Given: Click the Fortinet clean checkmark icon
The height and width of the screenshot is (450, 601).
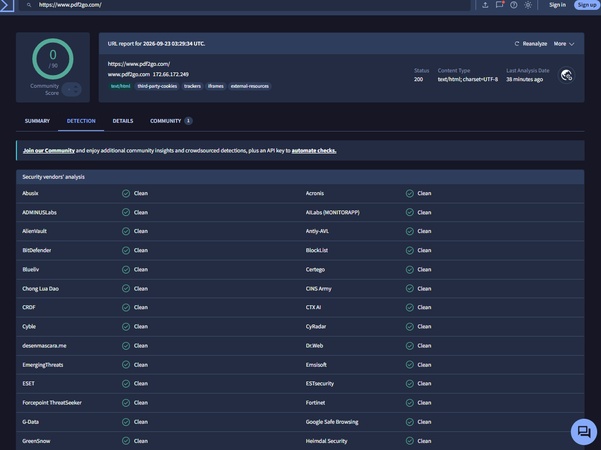Looking at the screenshot, I should tap(409, 403).
